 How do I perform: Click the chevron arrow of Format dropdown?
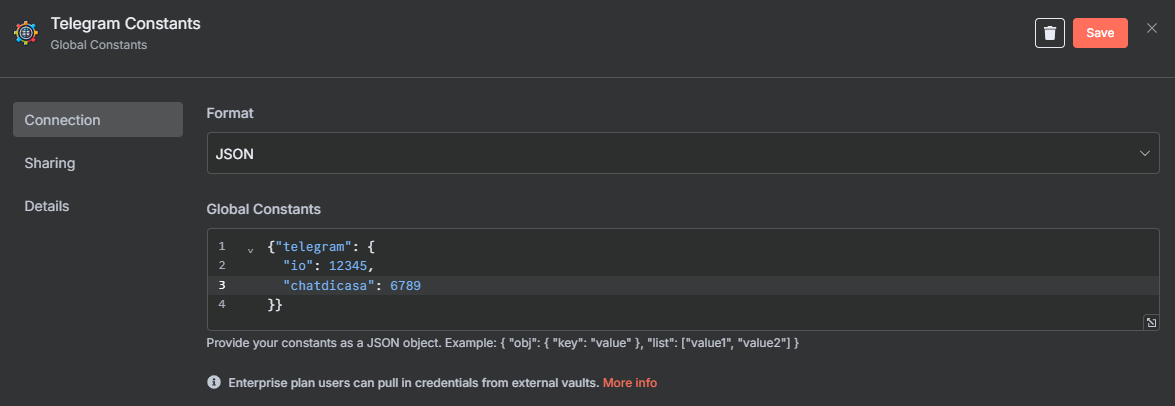point(1144,153)
